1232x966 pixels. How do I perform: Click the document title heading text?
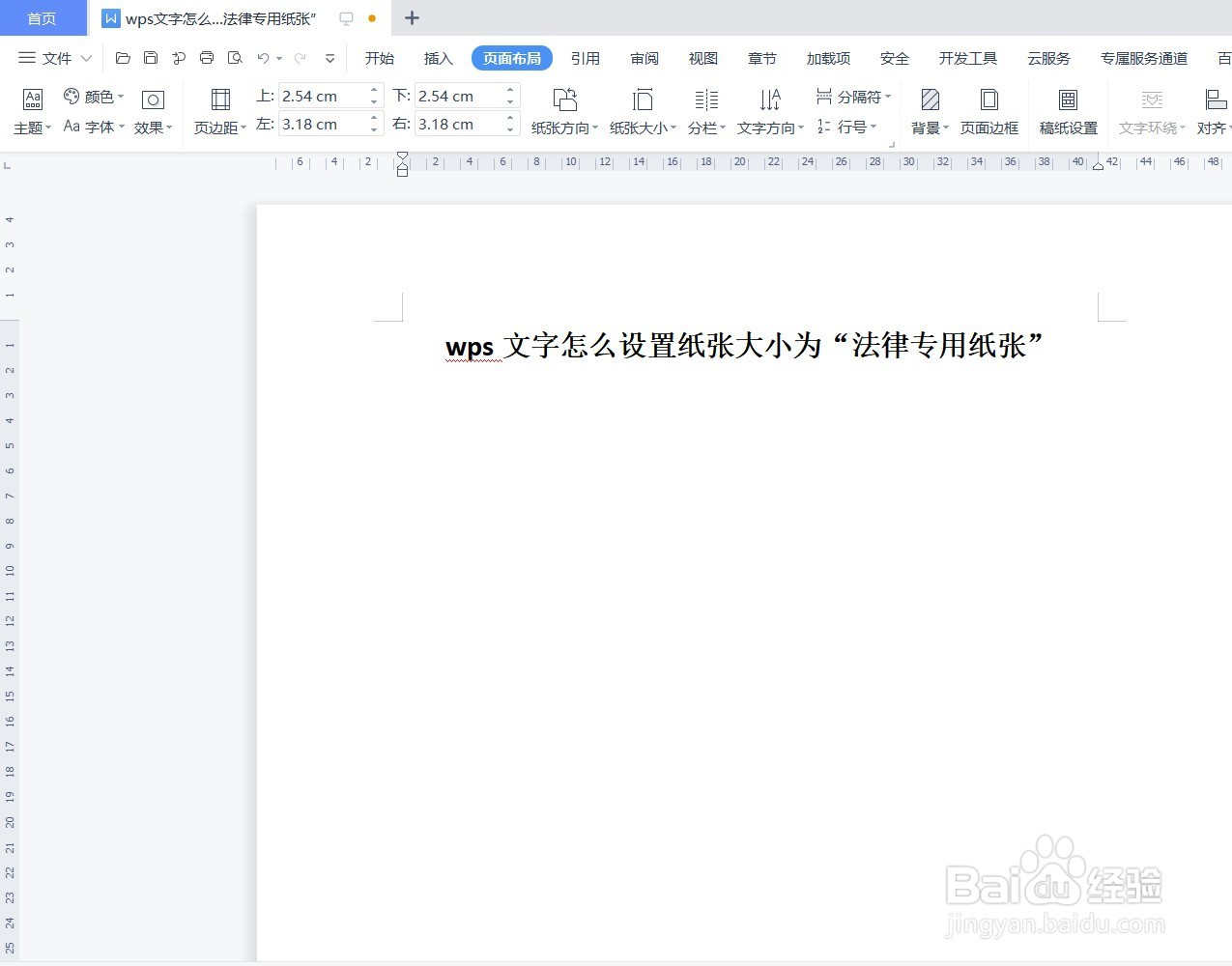(745, 345)
